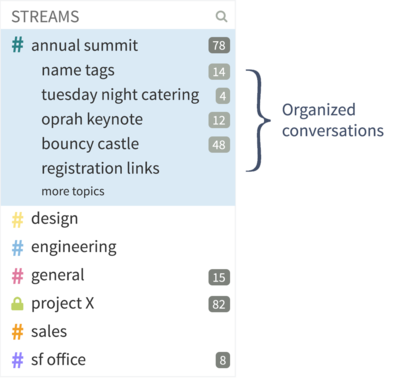Click the teal hash icon beside annual summit

pos(18,45)
